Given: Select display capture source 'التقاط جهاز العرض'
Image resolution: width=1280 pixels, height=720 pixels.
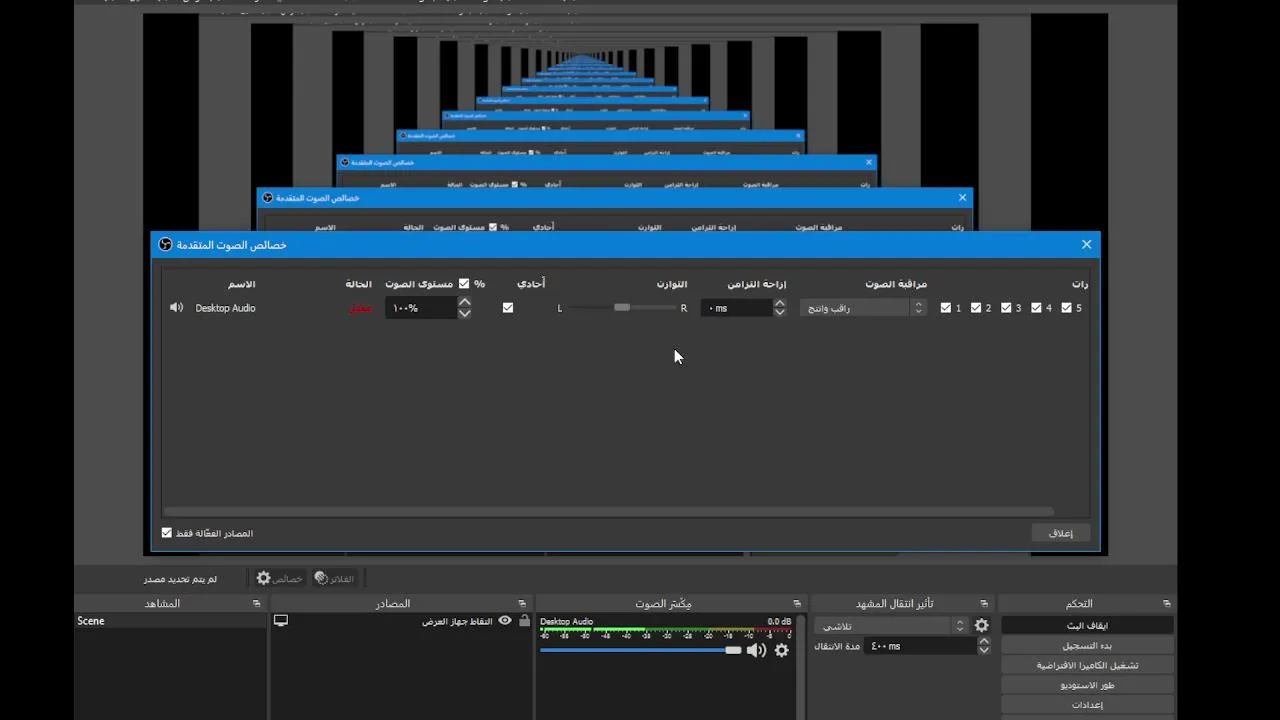Looking at the screenshot, I should pyautogui.click(x=457, y=621).
